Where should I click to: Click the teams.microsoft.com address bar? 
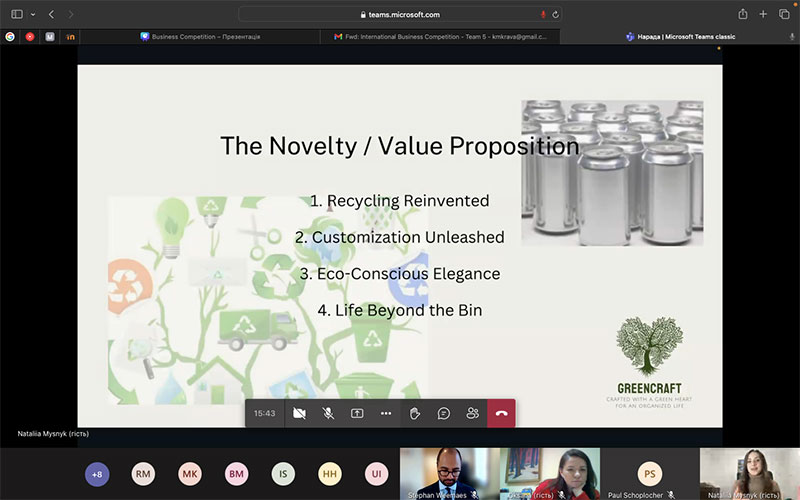[x=401, y=14]
